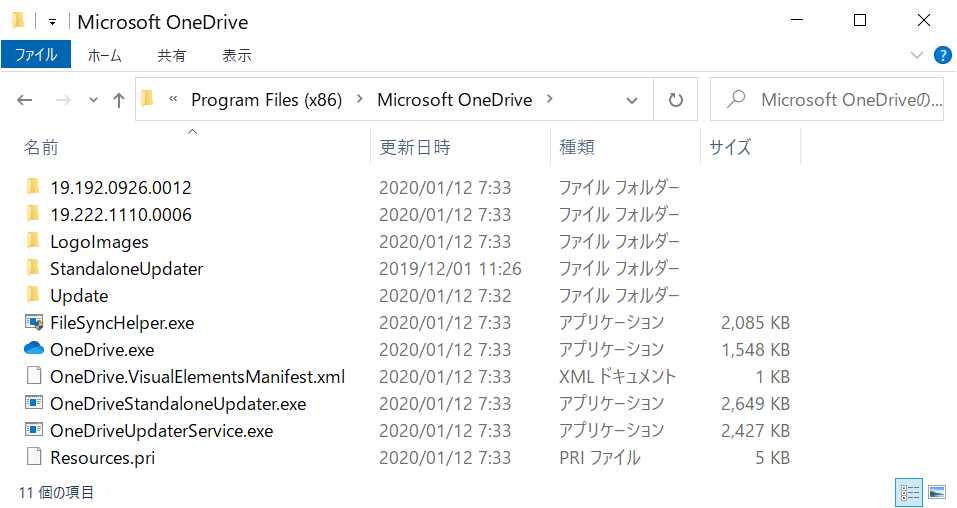Click the Microsoft OneDrive breadcrumb
The width and height of the screenshot is (957, 508).
455,100
